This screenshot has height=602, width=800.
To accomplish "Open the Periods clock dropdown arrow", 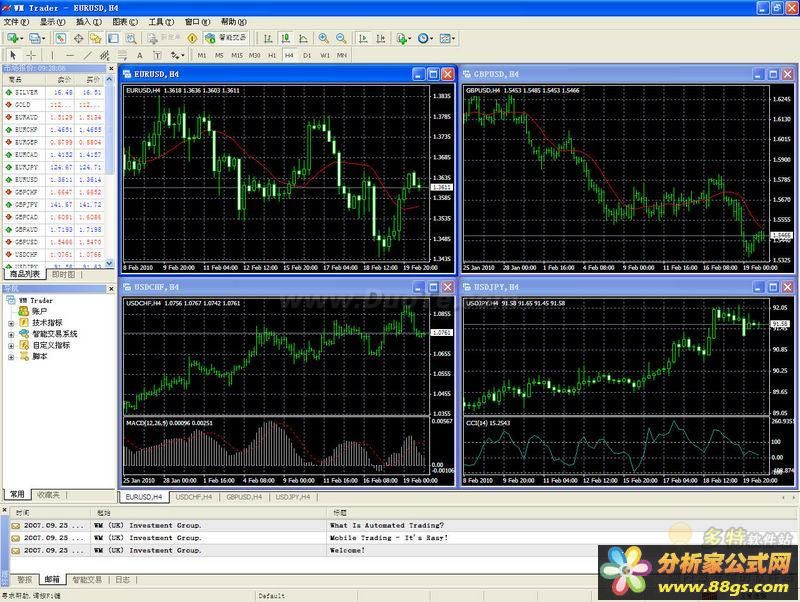I will 432,39.
